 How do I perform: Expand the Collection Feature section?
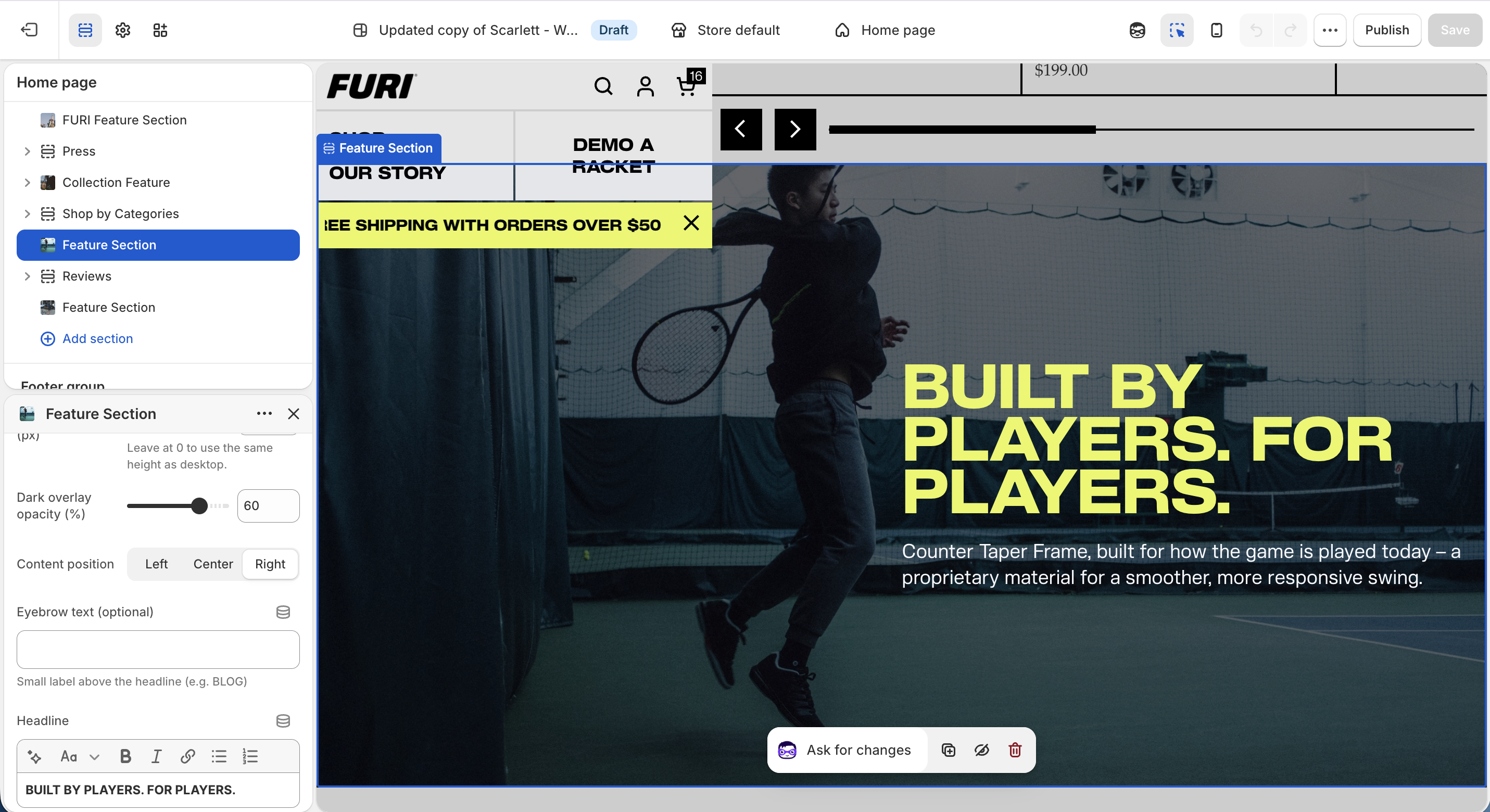27,182
